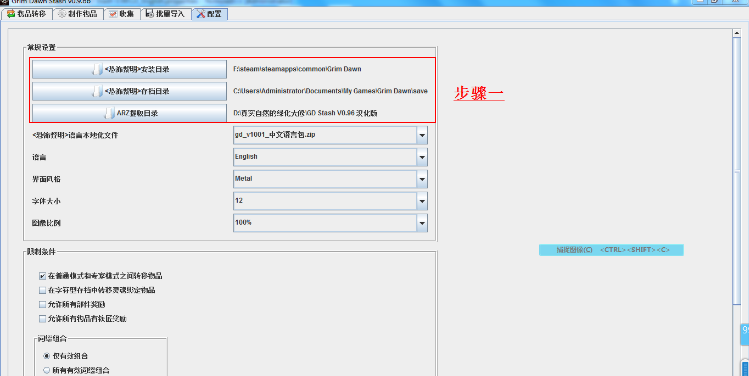Click the Grim Dawn 存档目录 save folder button
Viewport: 749px width, 376px height.
point(129,91)
